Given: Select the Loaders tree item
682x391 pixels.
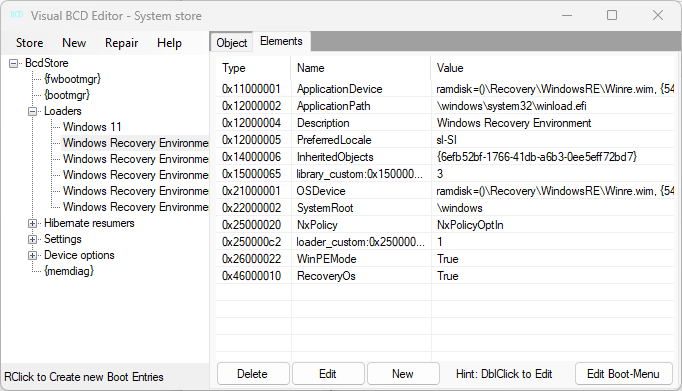Looking at the screenshot, I should (63, 111).
